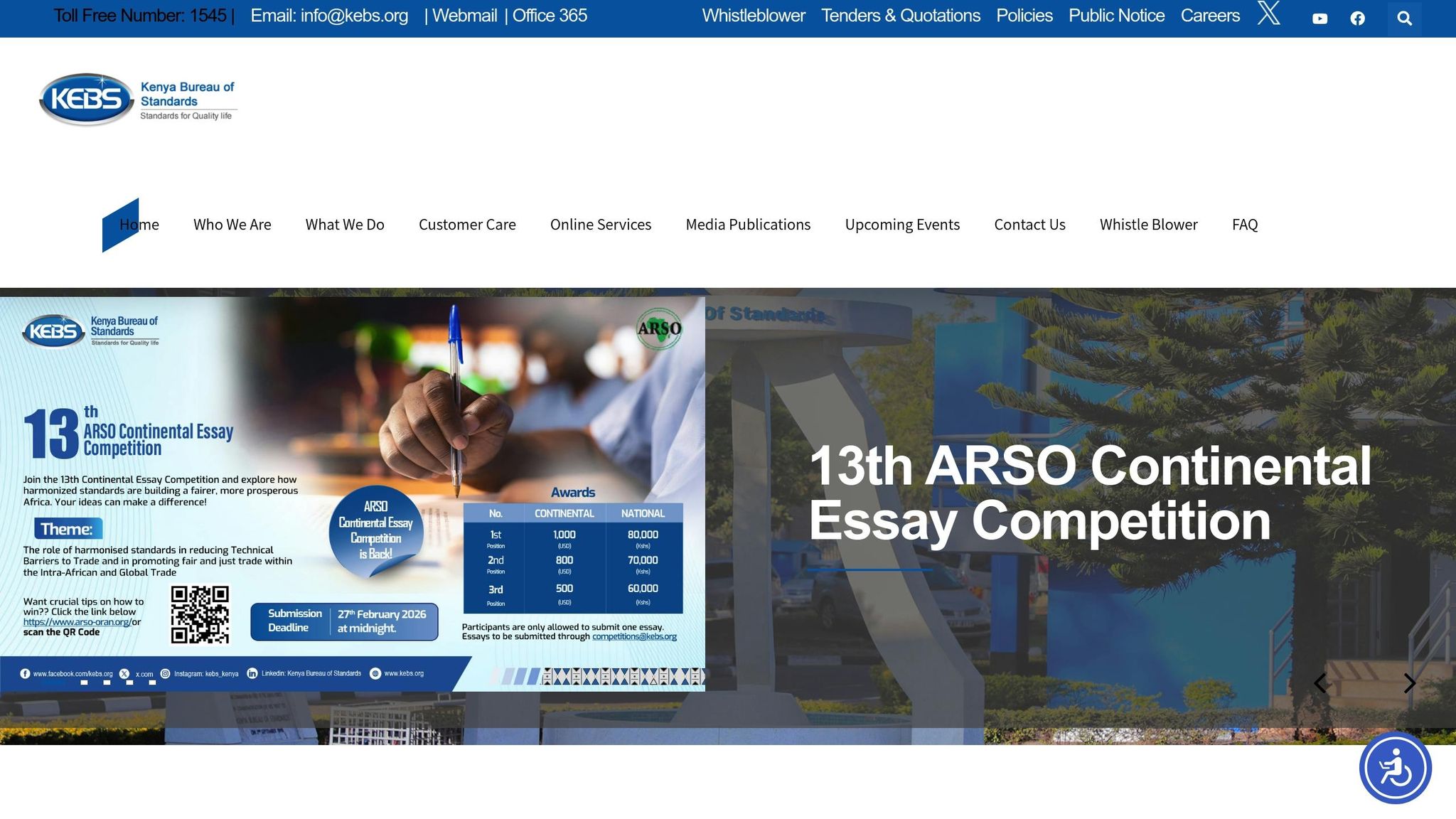Open Tenders & Quotations link

(901, 16)
